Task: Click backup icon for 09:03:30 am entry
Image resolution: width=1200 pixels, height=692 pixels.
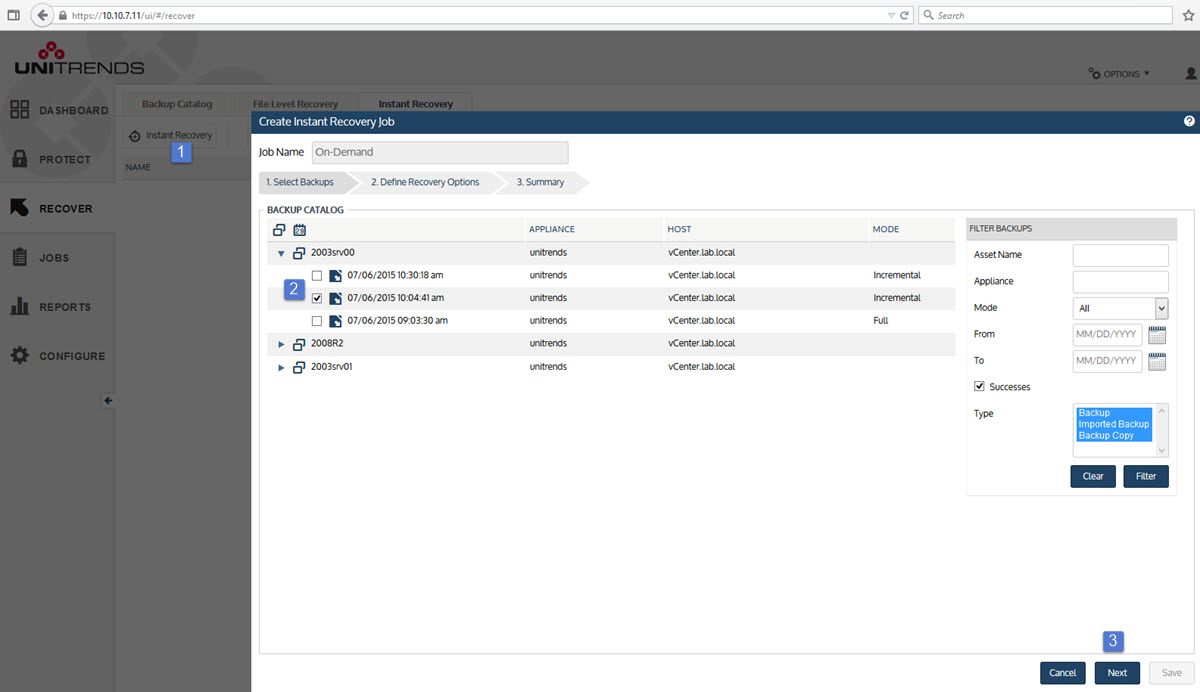Action: click(336, 321)
